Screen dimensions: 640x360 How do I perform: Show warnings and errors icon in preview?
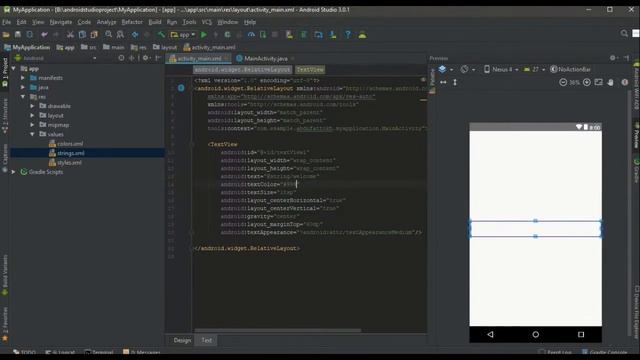624,82
